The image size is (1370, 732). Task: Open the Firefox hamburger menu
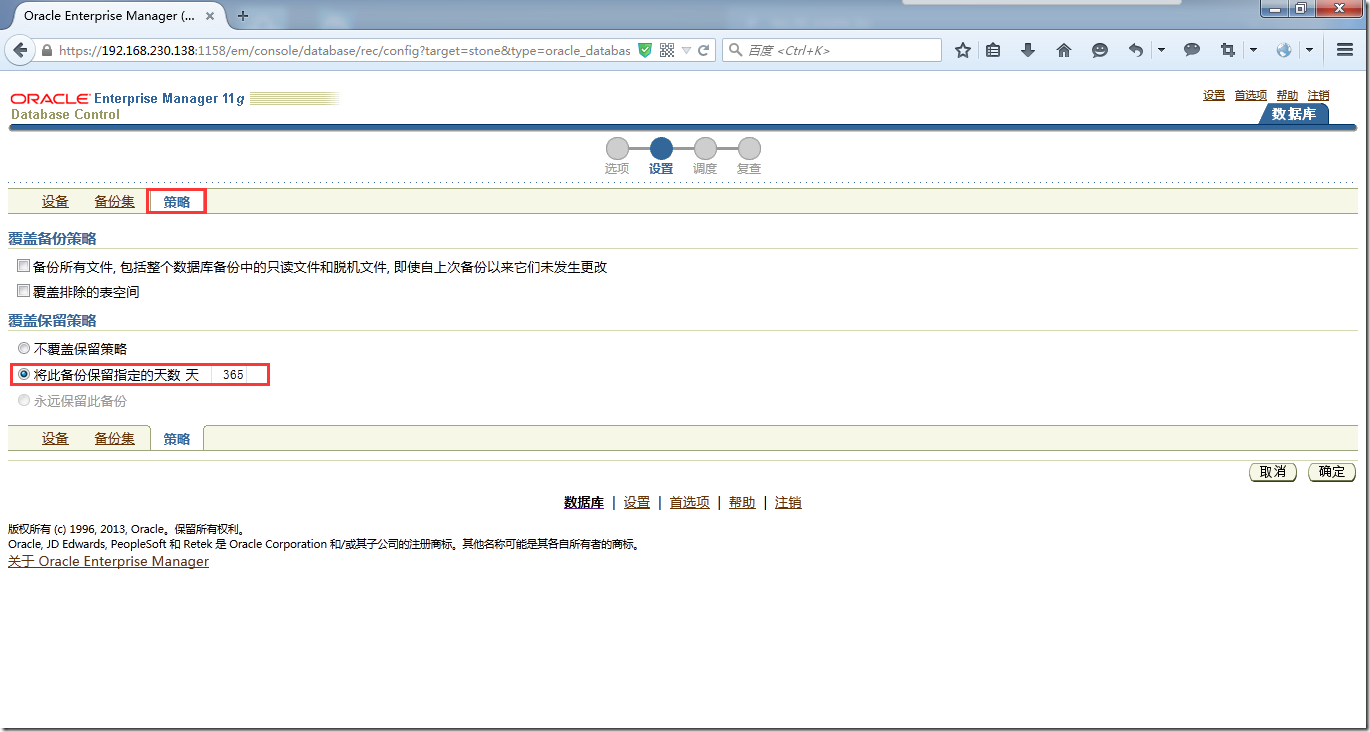tap(1345, 50)
